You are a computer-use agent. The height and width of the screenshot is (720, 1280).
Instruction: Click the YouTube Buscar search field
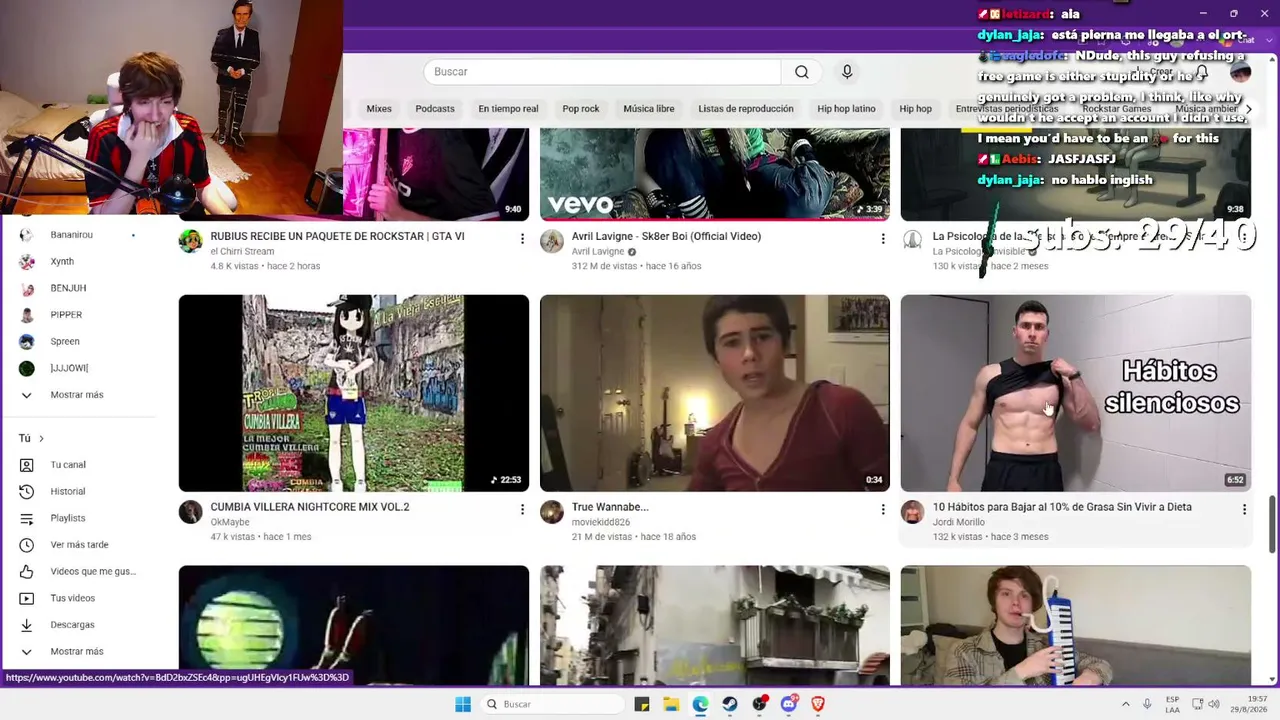[602, 72]
